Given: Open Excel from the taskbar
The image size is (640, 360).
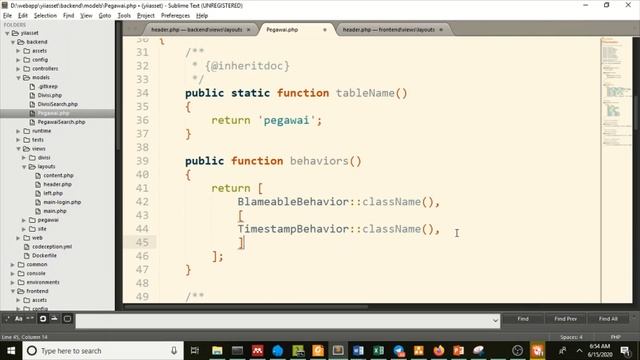Looking at the screenshot, I should pos(378,351).
